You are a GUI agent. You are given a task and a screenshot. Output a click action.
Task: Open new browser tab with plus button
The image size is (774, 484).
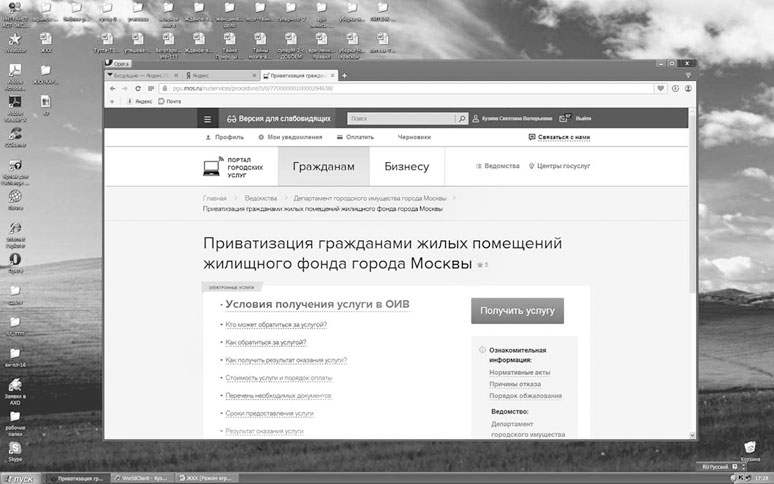pos(345,75)
